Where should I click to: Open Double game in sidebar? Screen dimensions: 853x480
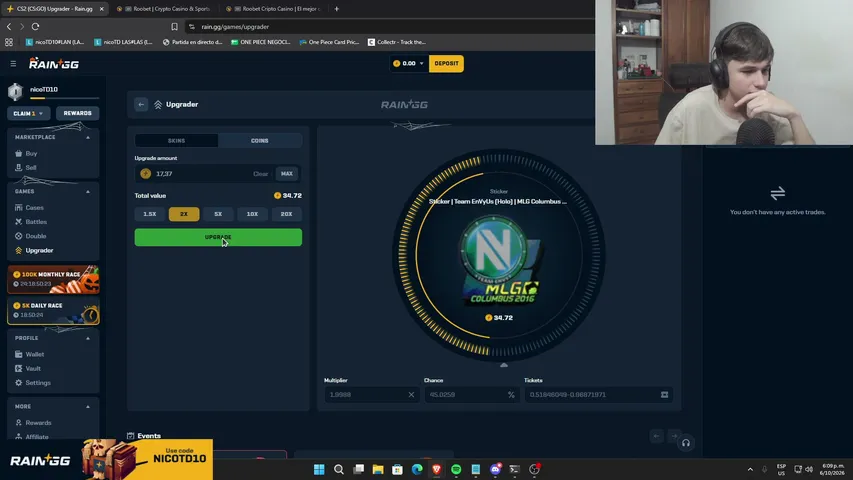click(35, 236)
